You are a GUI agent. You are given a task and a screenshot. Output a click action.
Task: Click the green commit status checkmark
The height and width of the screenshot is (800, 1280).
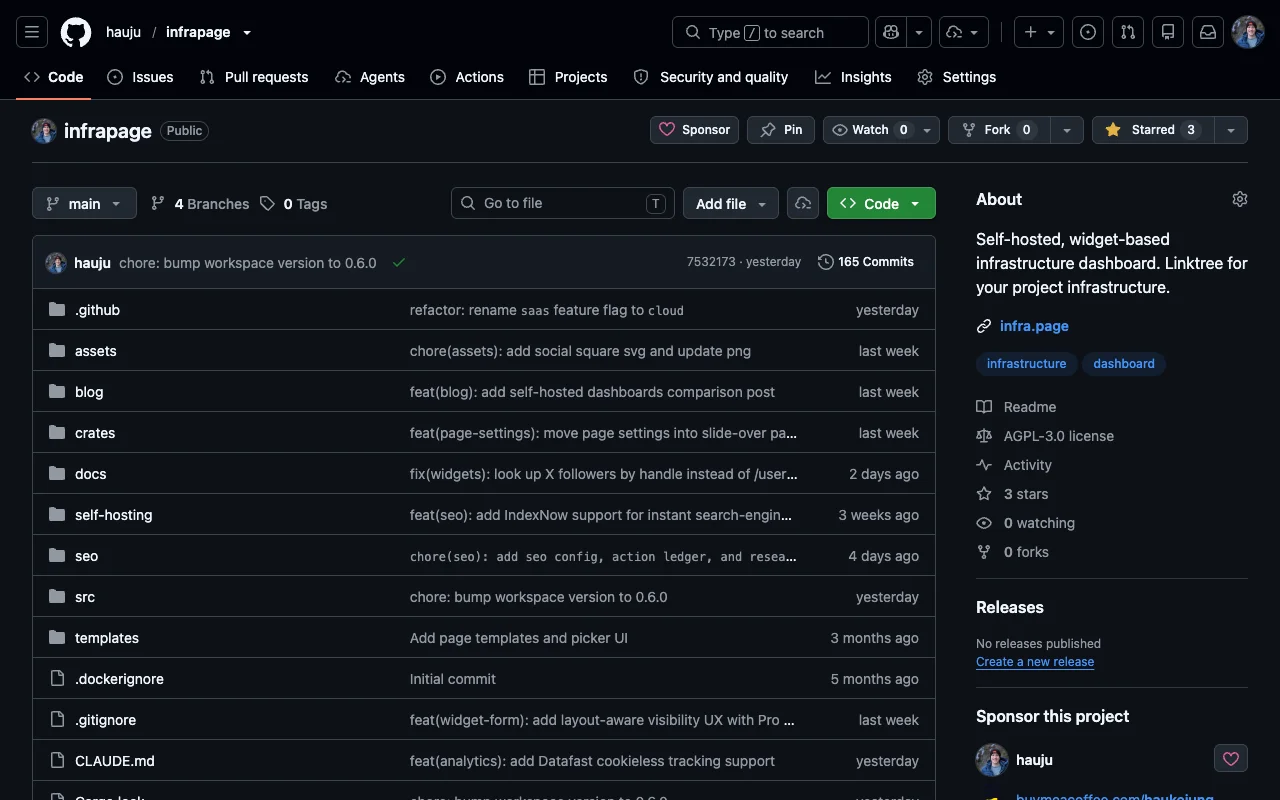point(399,262)
